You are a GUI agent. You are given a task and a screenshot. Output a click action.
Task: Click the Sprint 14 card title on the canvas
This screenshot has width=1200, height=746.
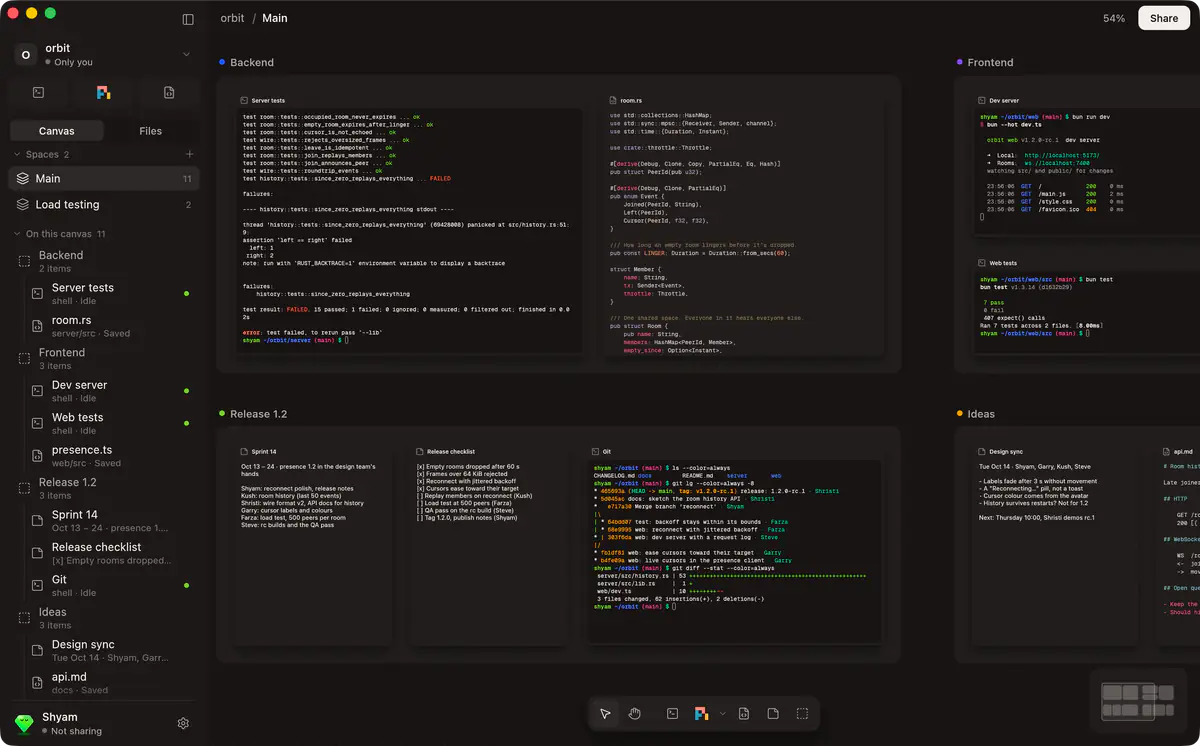pos(264,452)
